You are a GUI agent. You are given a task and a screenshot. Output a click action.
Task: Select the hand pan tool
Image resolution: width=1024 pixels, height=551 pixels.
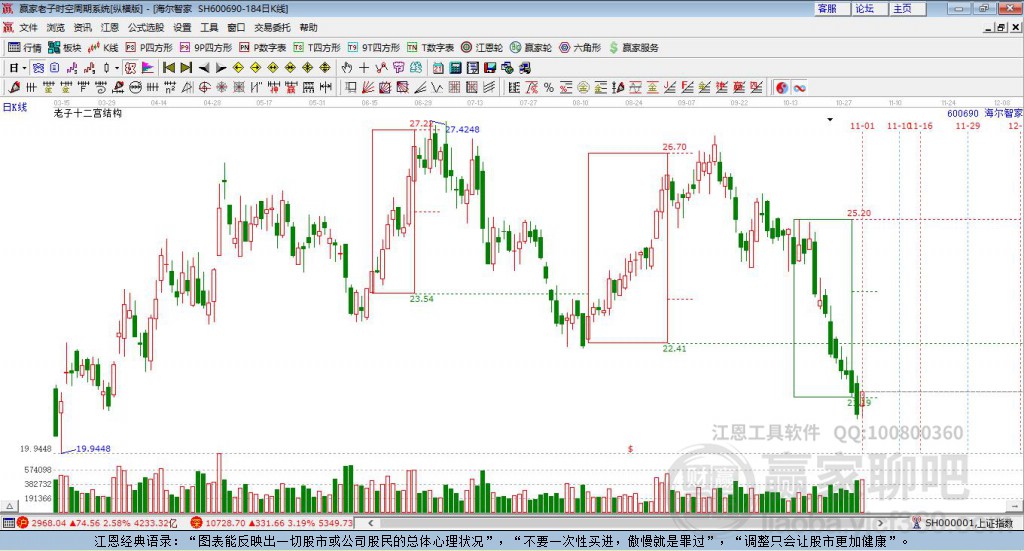[346, 68]
